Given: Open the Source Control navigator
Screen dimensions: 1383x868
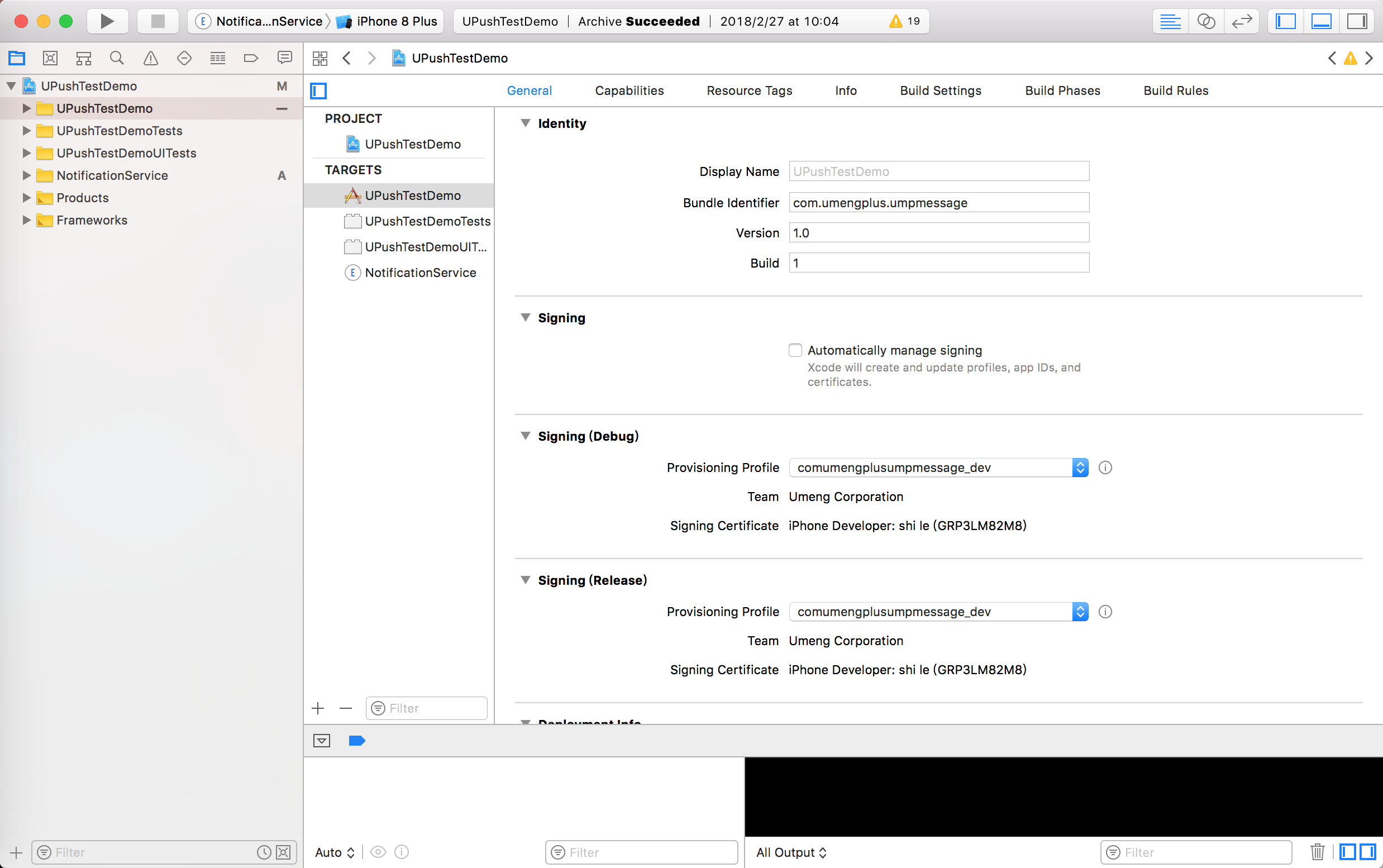Looking at the screenshot, I should pos(50,58).
